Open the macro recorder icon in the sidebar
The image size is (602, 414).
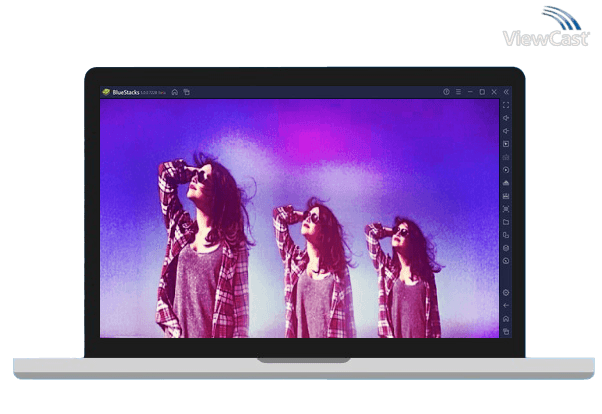tap(506, 196)
